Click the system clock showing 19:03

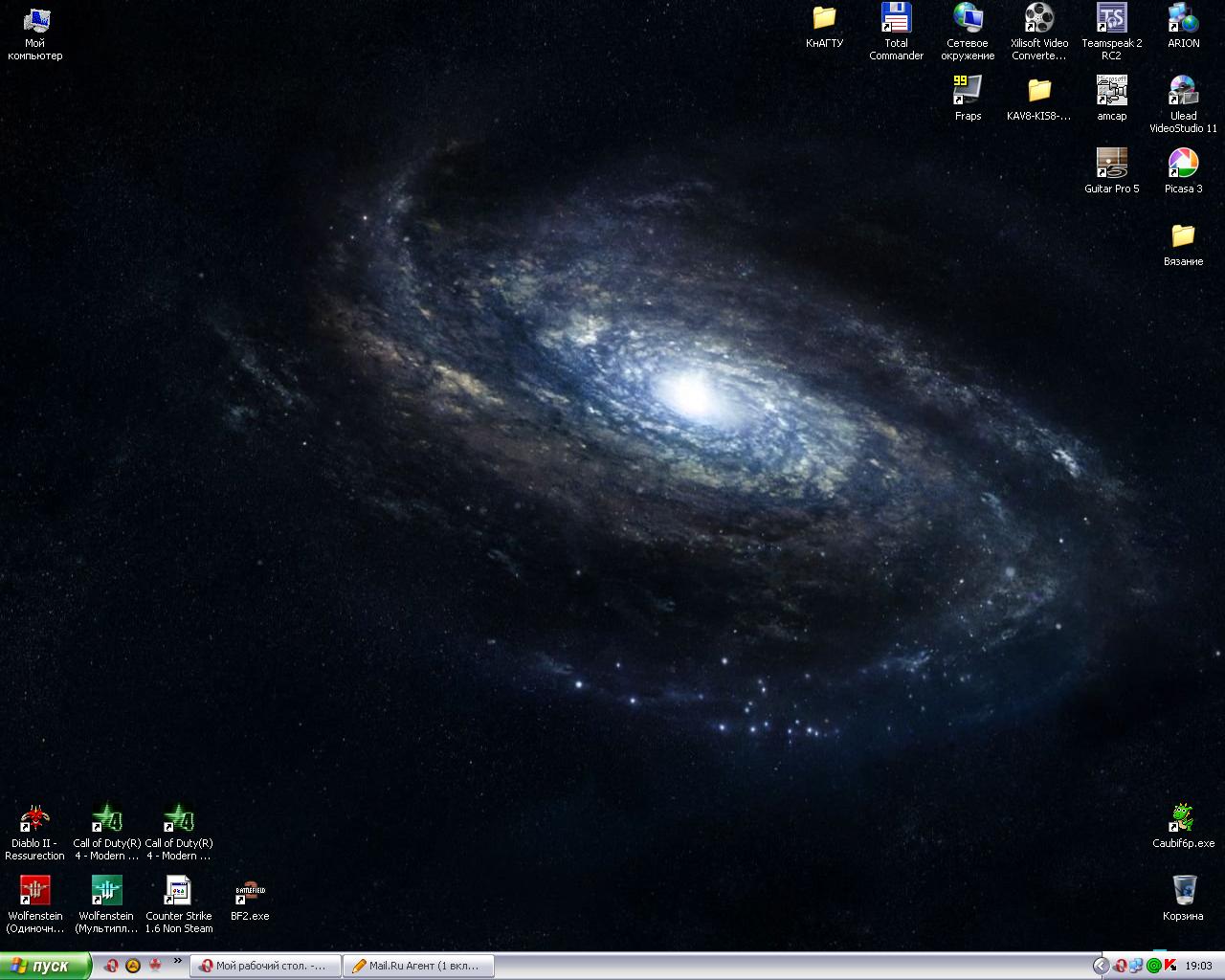[x=1198, y=966]
